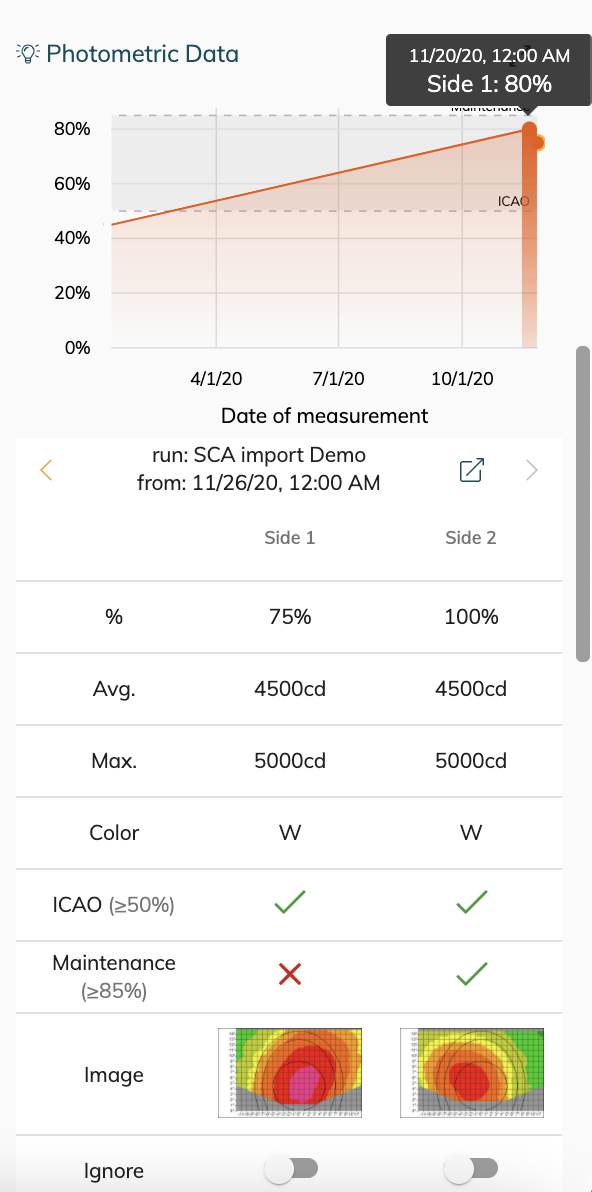The width and height of the screenshot is (592, 1192).
Task: Open run in external window icon
Action: coord(472,470)
